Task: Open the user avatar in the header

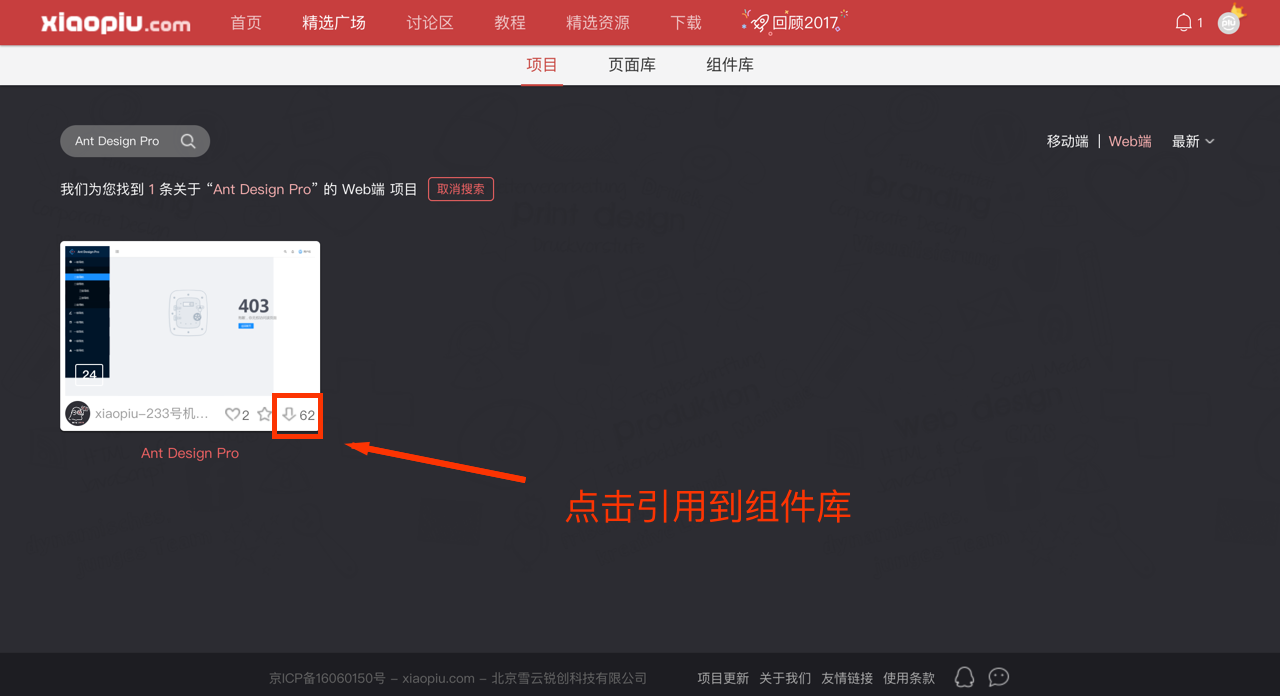Action: (1229, 22)
